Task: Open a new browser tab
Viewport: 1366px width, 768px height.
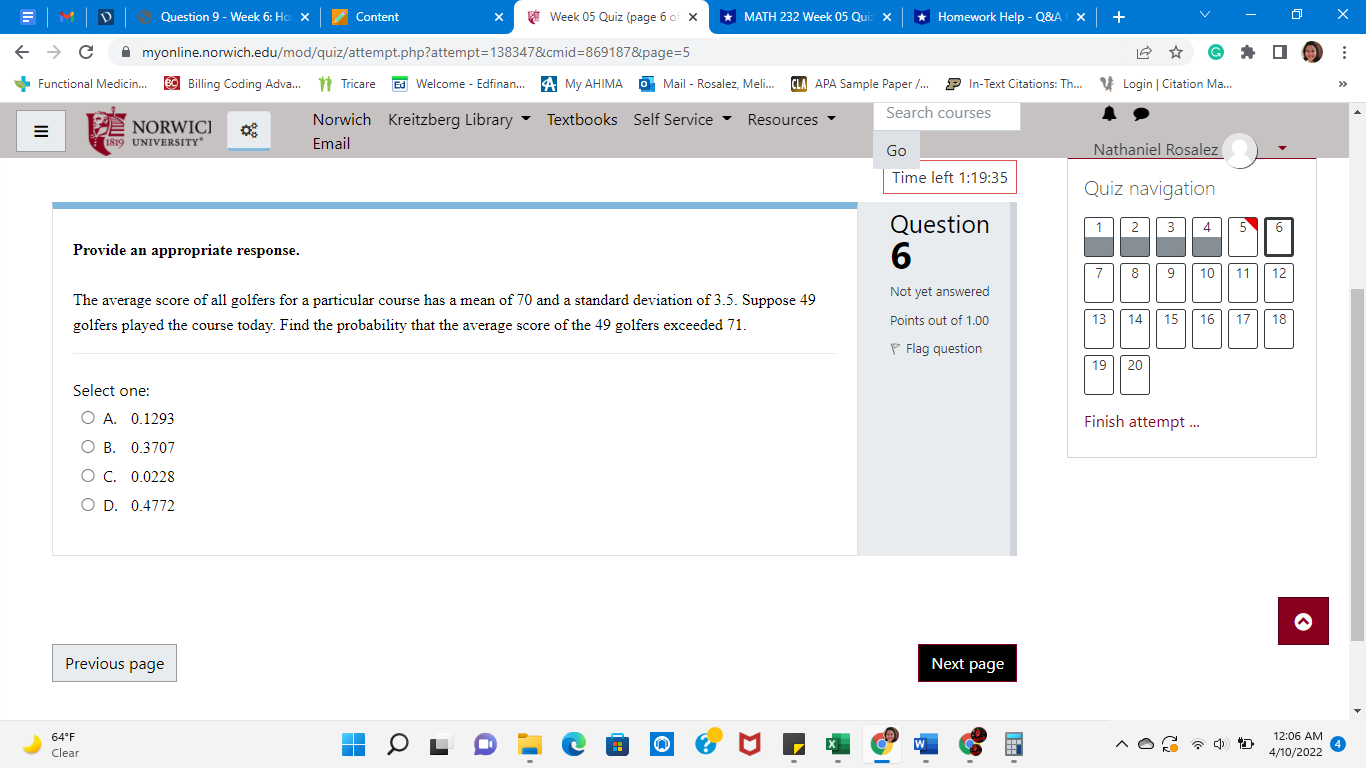Action: [x=1118, y=17]
